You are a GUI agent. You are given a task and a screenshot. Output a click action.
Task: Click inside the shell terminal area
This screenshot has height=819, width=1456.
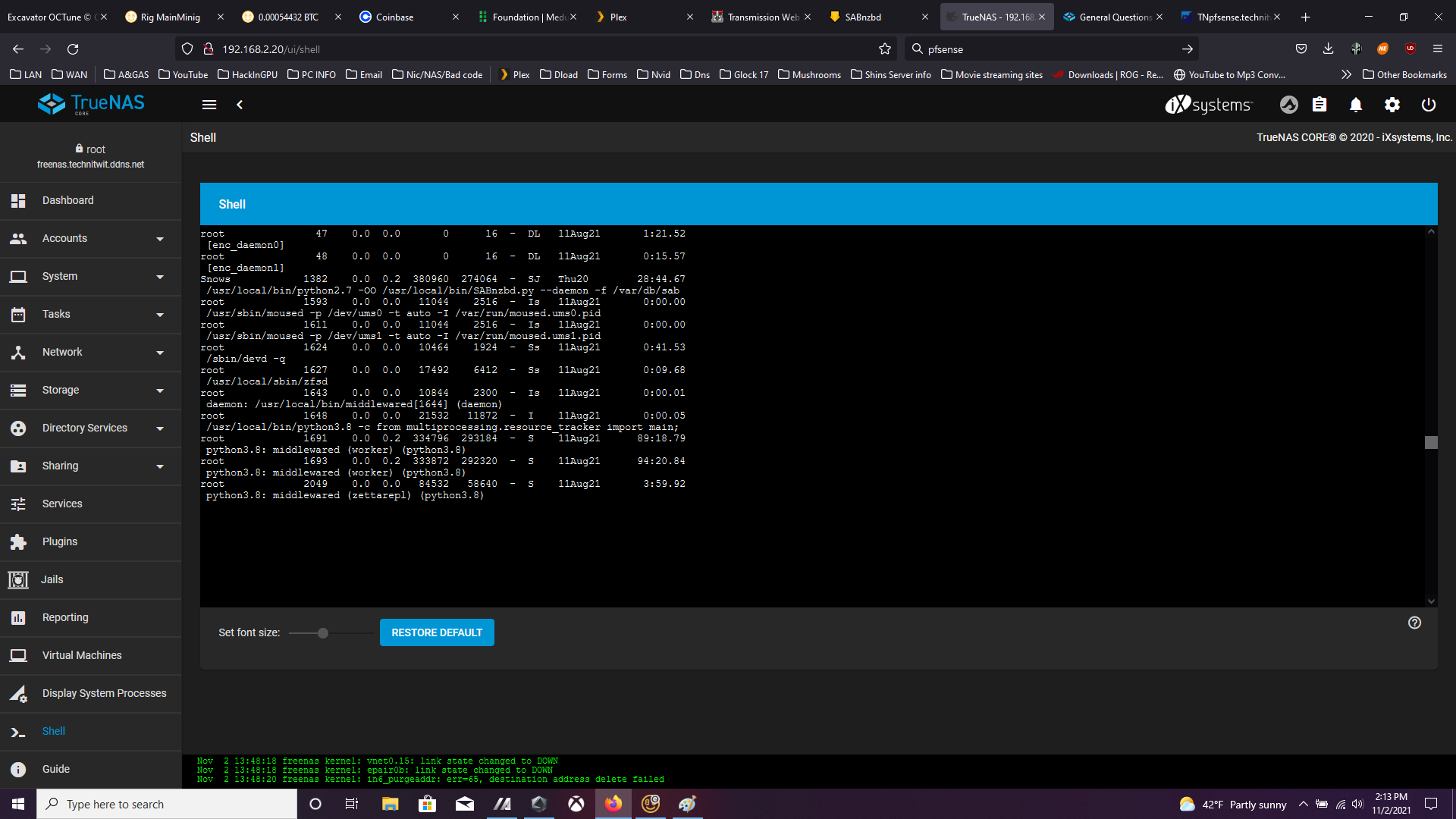[x=811, y=416]
